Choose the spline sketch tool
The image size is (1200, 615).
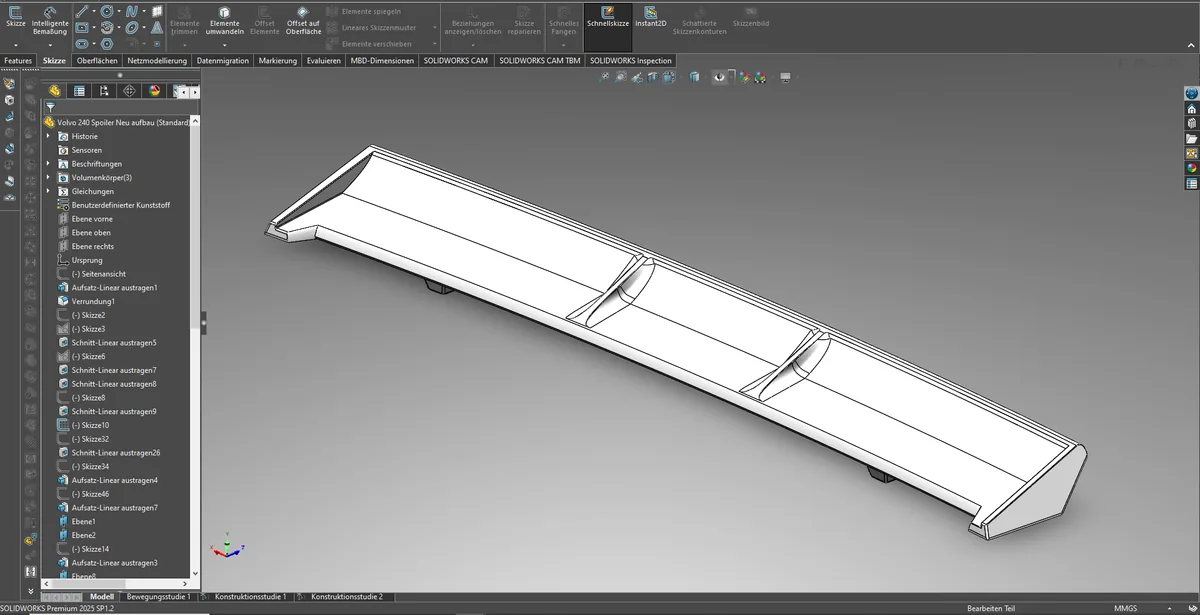pyautogui.click(x=132, y=11)
